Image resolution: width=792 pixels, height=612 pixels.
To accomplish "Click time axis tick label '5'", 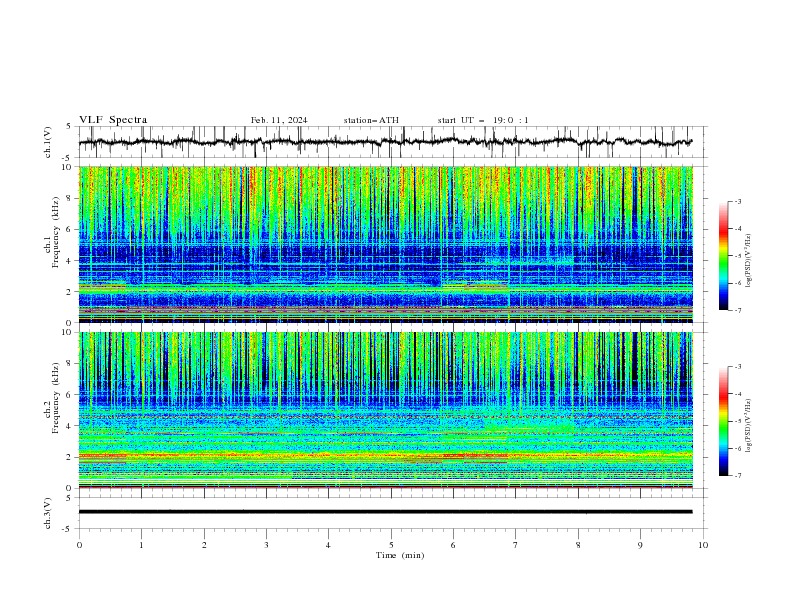I will coord(391,545).
